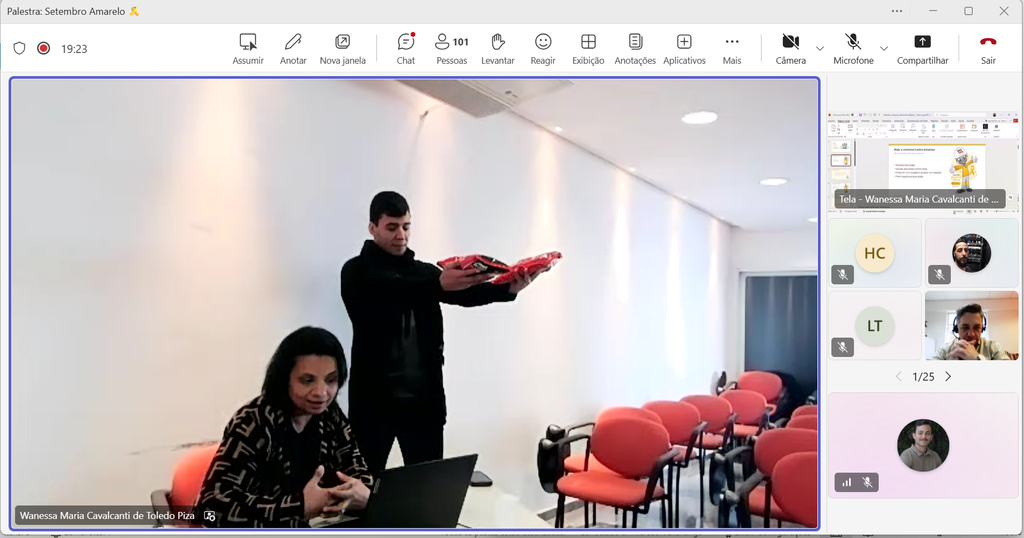Show the Pessoas participants list

pyautogui.click(x=452, y=49)
